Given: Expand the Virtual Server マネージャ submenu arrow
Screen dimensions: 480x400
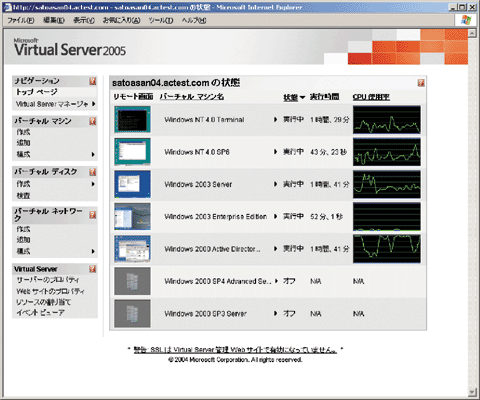Looking at the screenshot, I should (93, 104).
